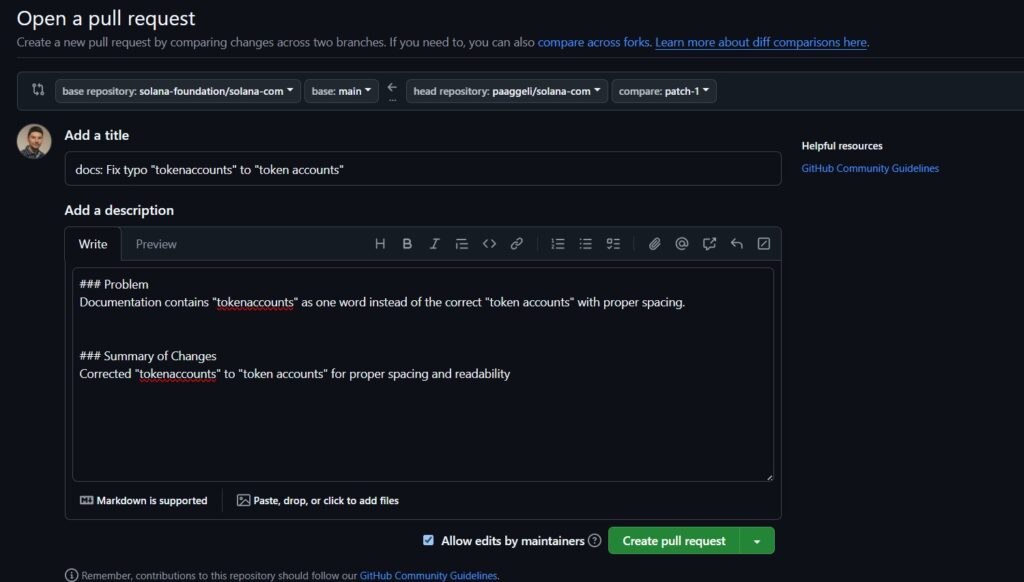Select the Write tab
Image resolution: width=1024 pixels, height=582 pixels.
pos(93,244)
